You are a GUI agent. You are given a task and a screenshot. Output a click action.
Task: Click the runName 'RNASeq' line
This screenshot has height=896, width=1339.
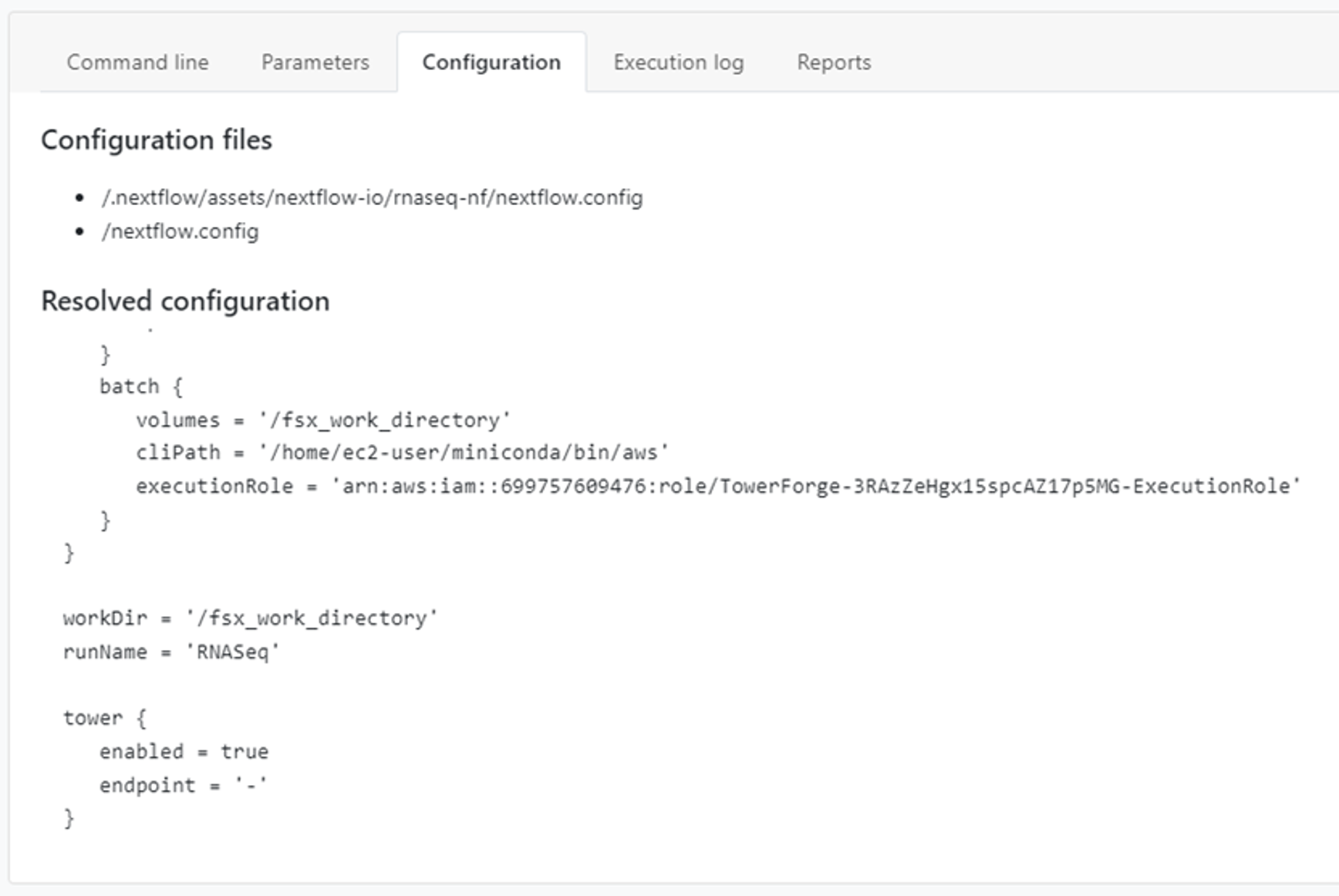170,652
